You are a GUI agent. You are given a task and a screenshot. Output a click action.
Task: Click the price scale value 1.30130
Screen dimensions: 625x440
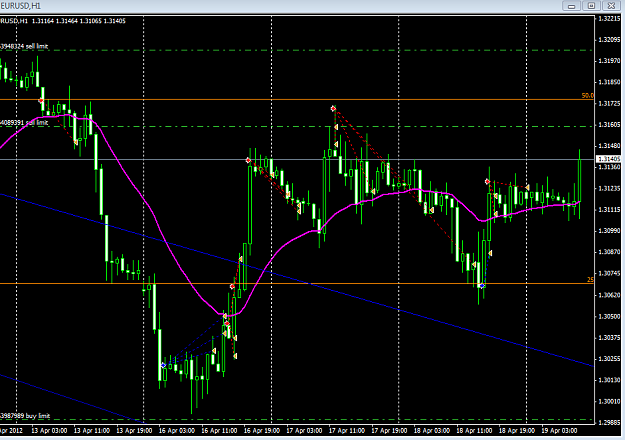click(x=609, y=380)
